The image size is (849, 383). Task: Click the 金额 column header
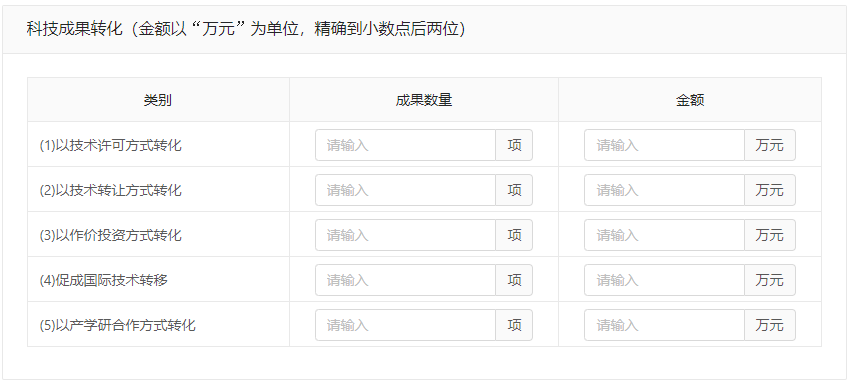tap(690, 100)
